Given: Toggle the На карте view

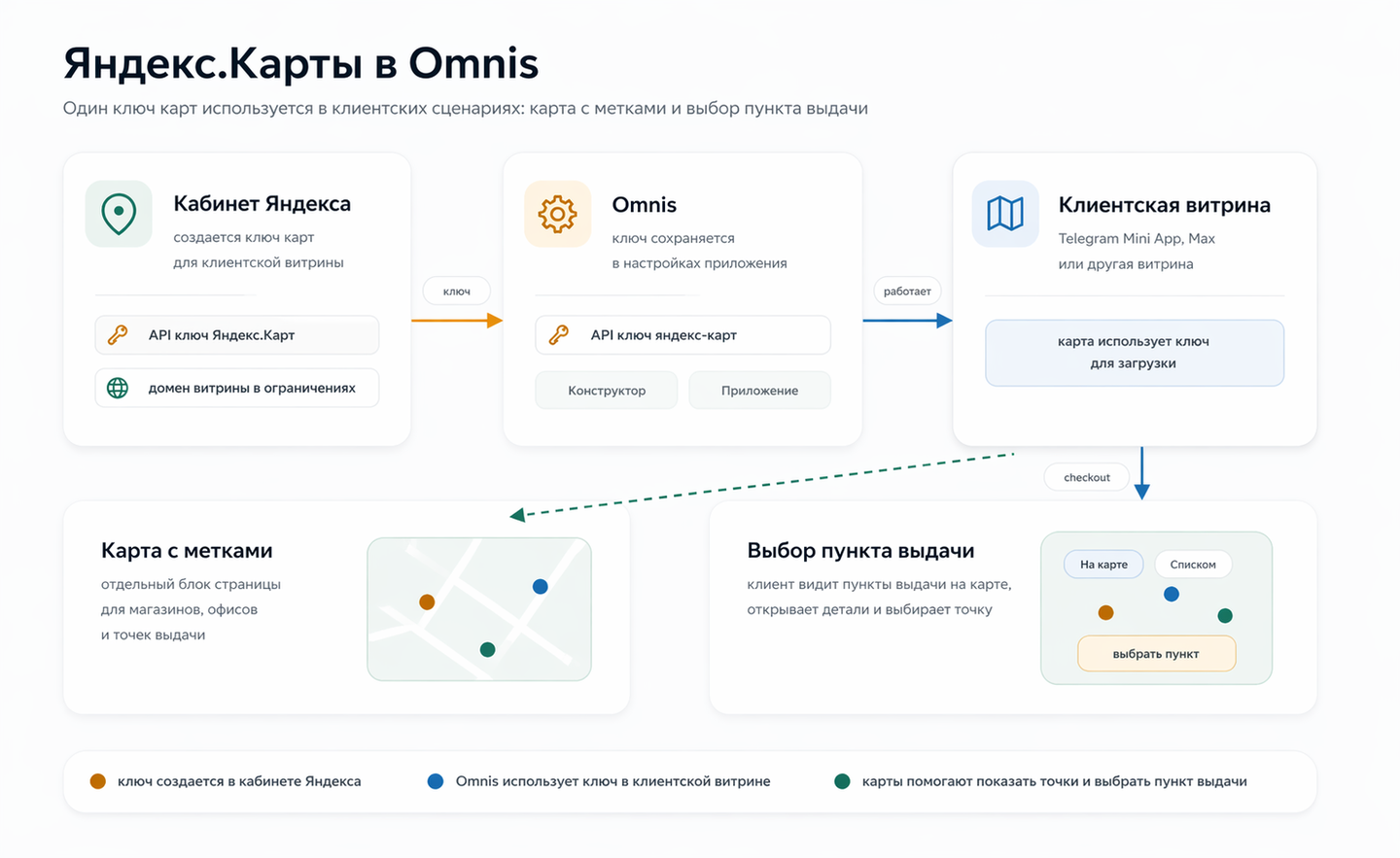Looking at the screenshot, I should point(1103,564).
